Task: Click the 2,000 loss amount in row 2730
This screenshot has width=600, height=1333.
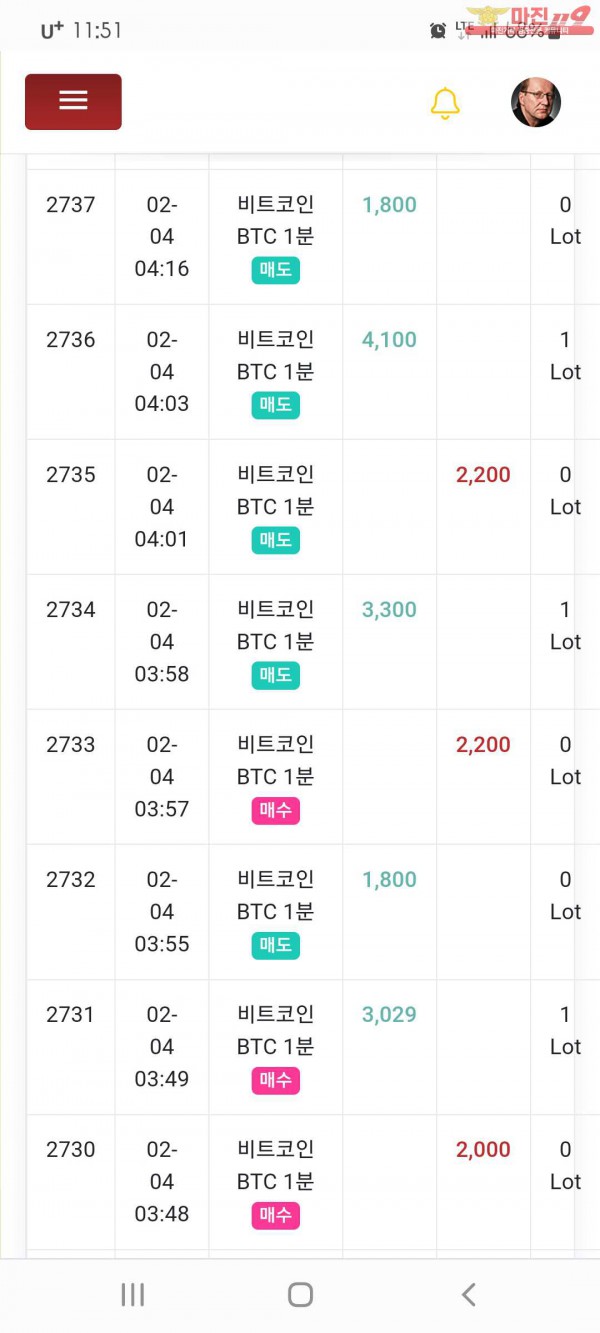Action: point(483,1150)
